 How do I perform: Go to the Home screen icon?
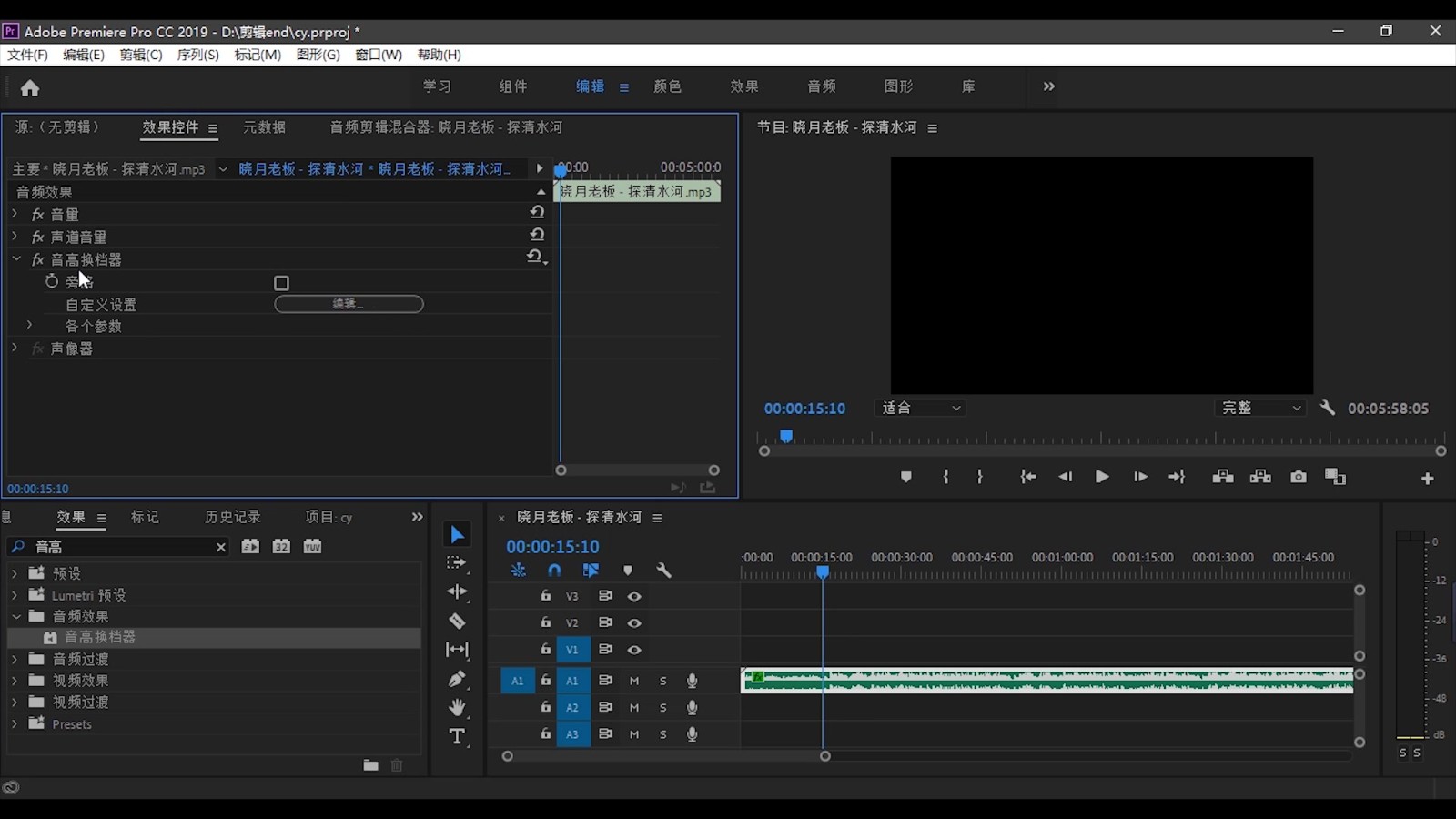pyautogui.click(x=30, y=88)
